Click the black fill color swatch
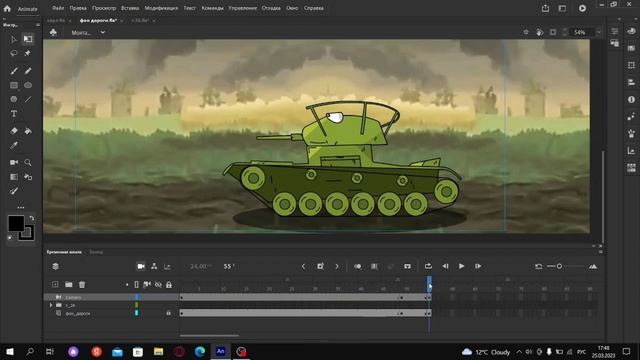 click(x=16, y=223)
